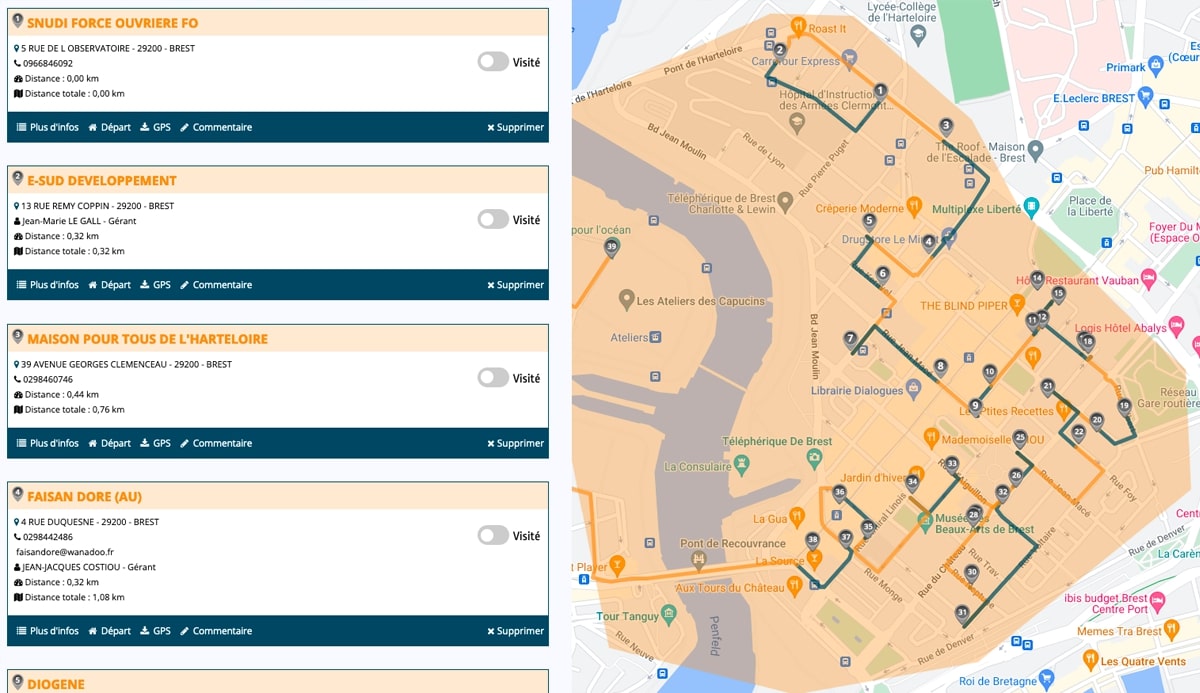Enable Visité switch for E-SUD DEVELOPPEMENT
Image resolution: width=1200 pixels, height=693 pixels.
493,220
